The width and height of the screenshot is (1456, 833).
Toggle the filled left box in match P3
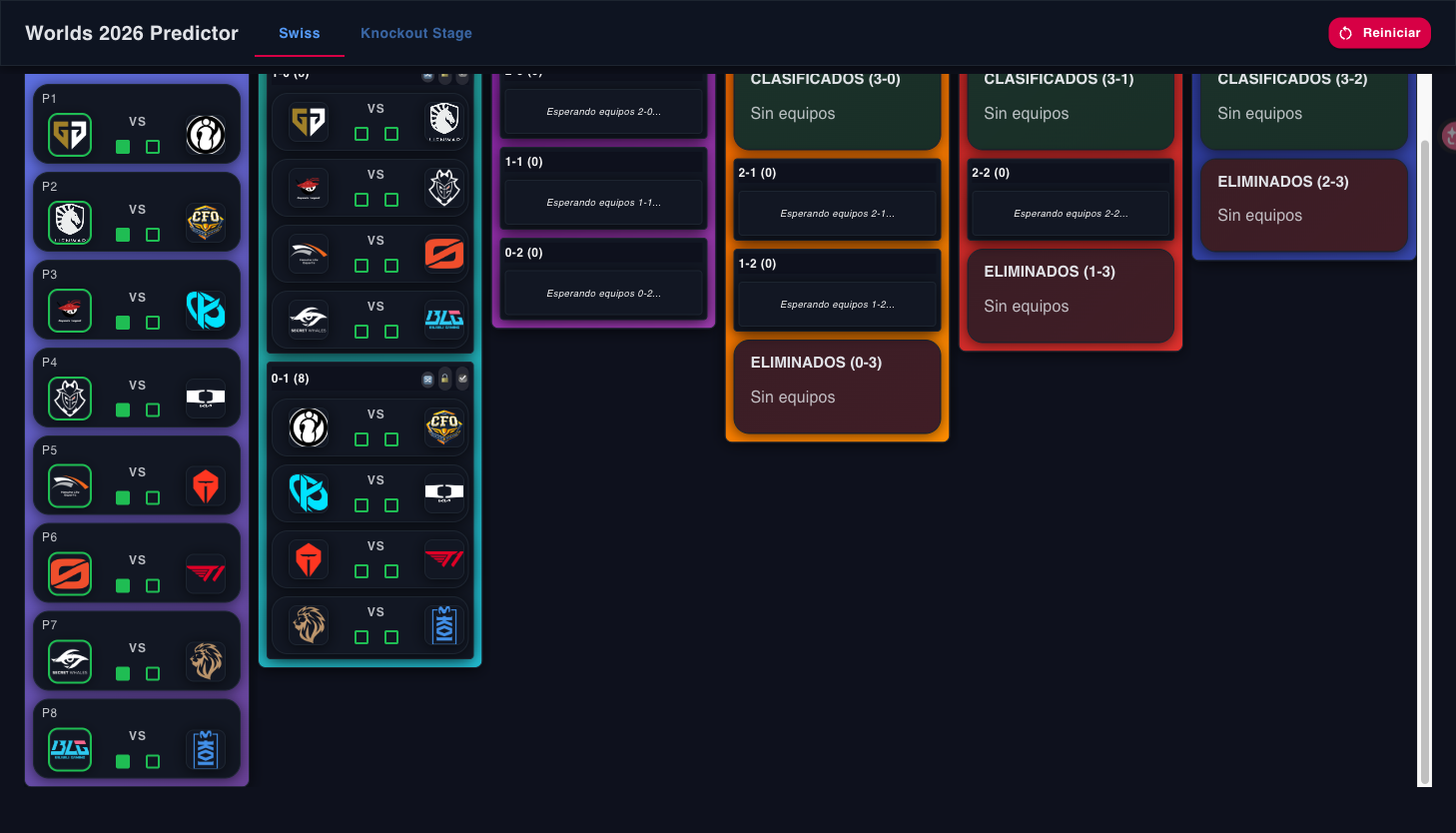tap(123, 323)
